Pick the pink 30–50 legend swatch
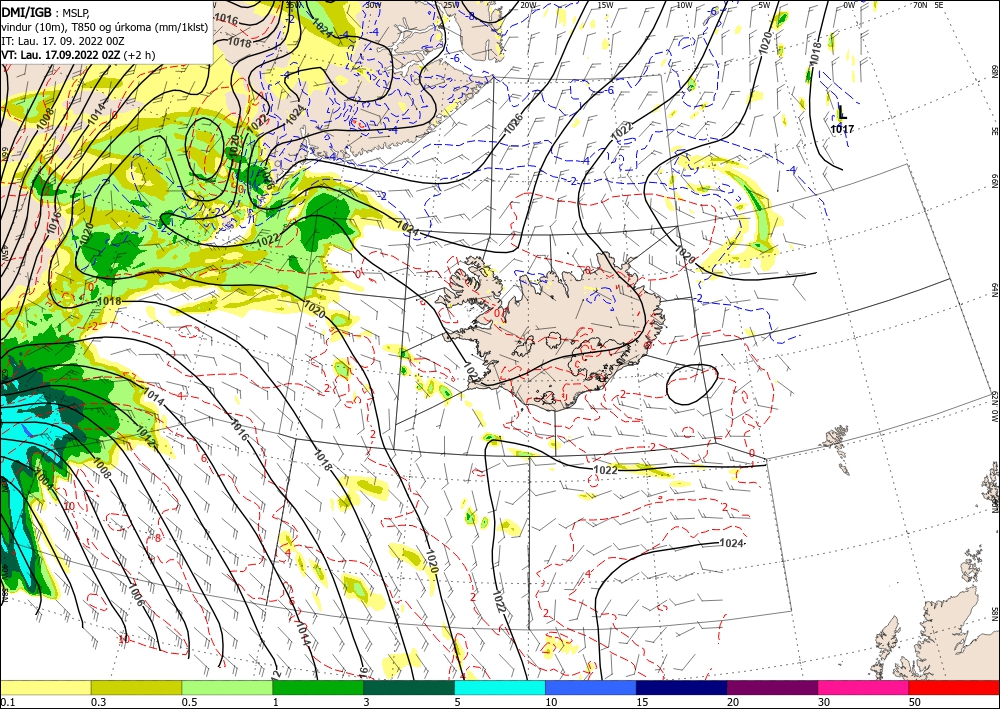Screen dimensions: 1000x709 [864, 687]
